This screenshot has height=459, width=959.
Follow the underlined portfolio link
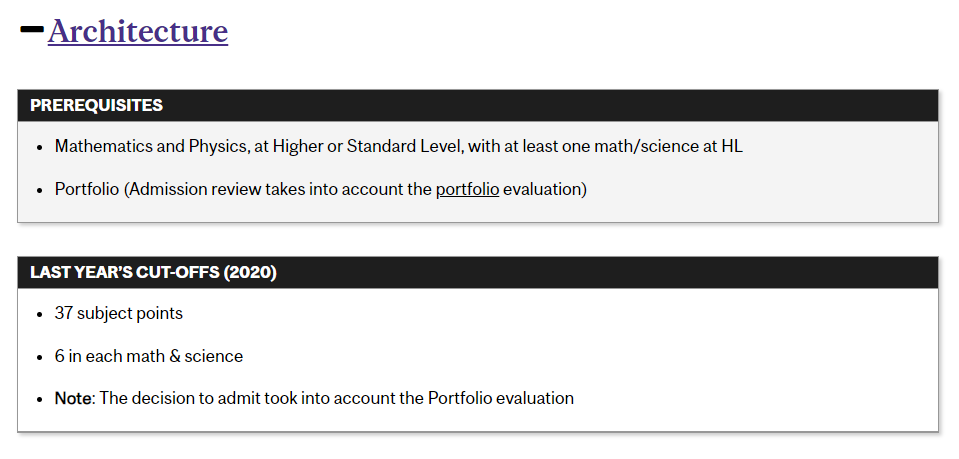point(467,189)
